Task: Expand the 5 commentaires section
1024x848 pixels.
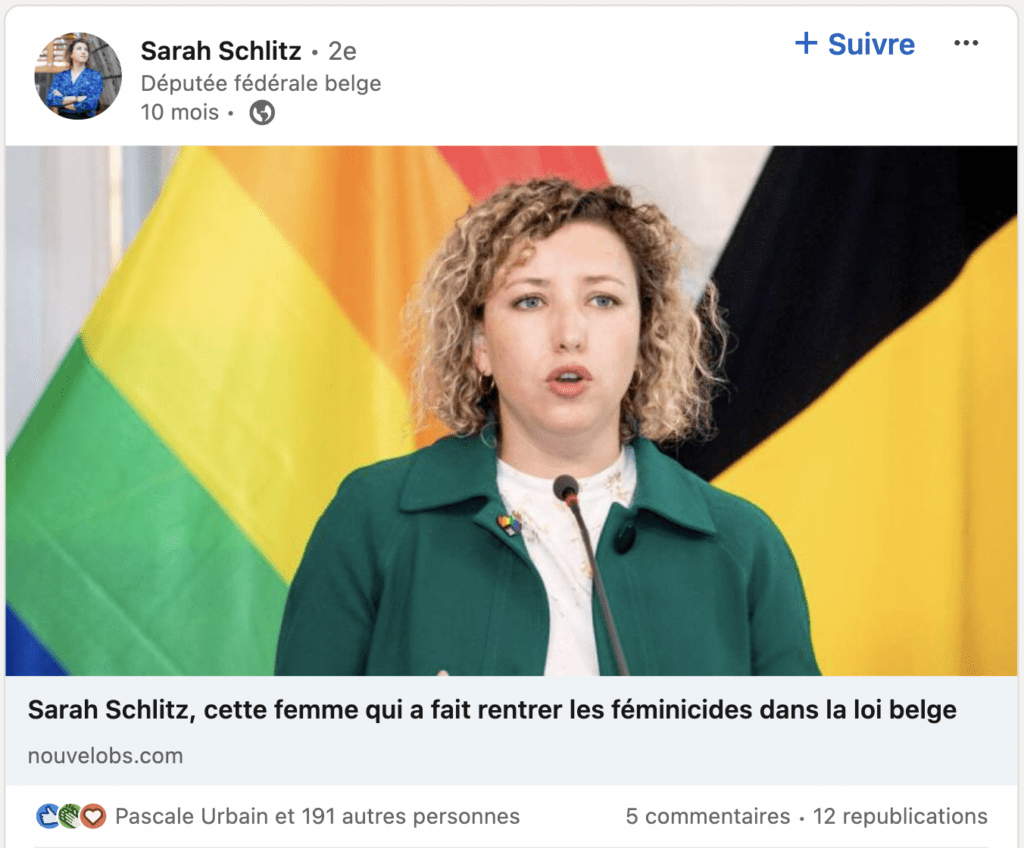Action: [x=708, y=816]
